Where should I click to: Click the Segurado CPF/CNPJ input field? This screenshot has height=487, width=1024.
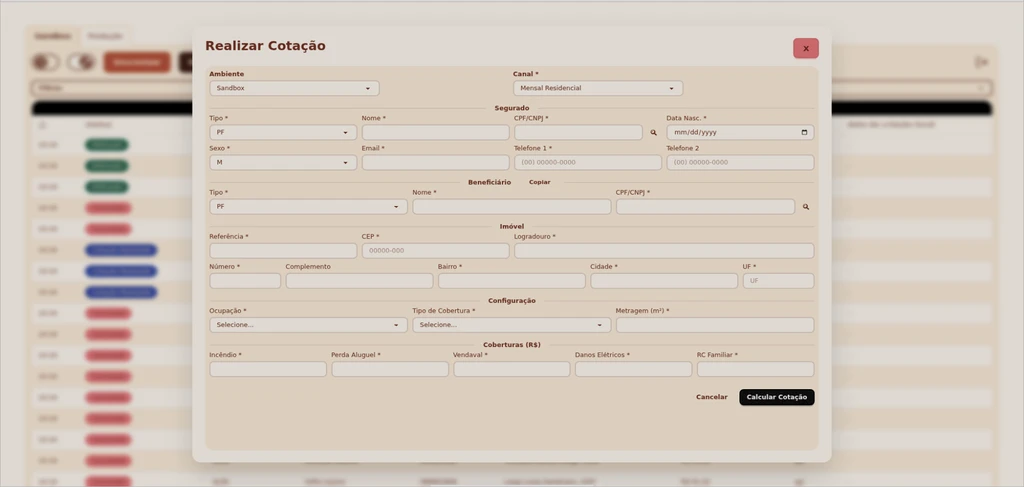tap(578, 133)
